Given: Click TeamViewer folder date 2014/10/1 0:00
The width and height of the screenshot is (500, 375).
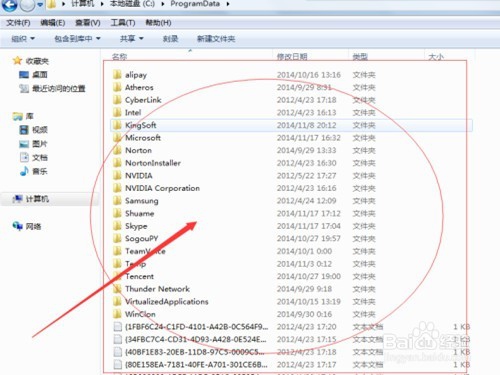Looking at the screenshot, I should 304,251.
